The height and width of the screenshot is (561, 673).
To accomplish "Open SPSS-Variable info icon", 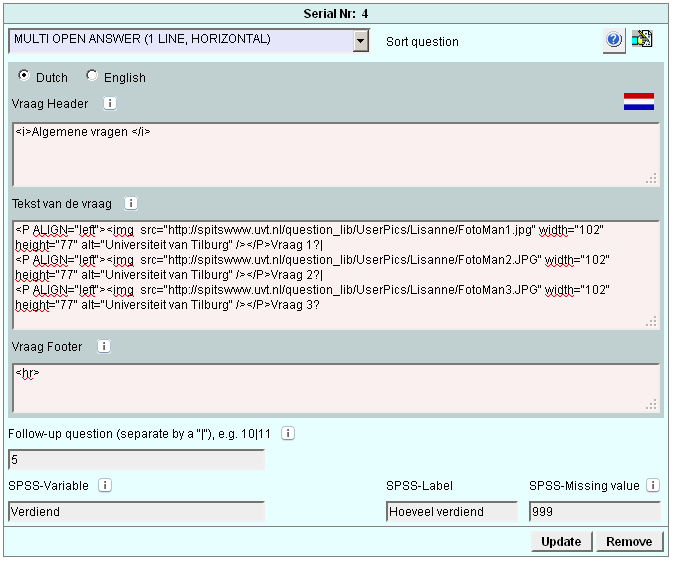I will [x=105, y=485].
